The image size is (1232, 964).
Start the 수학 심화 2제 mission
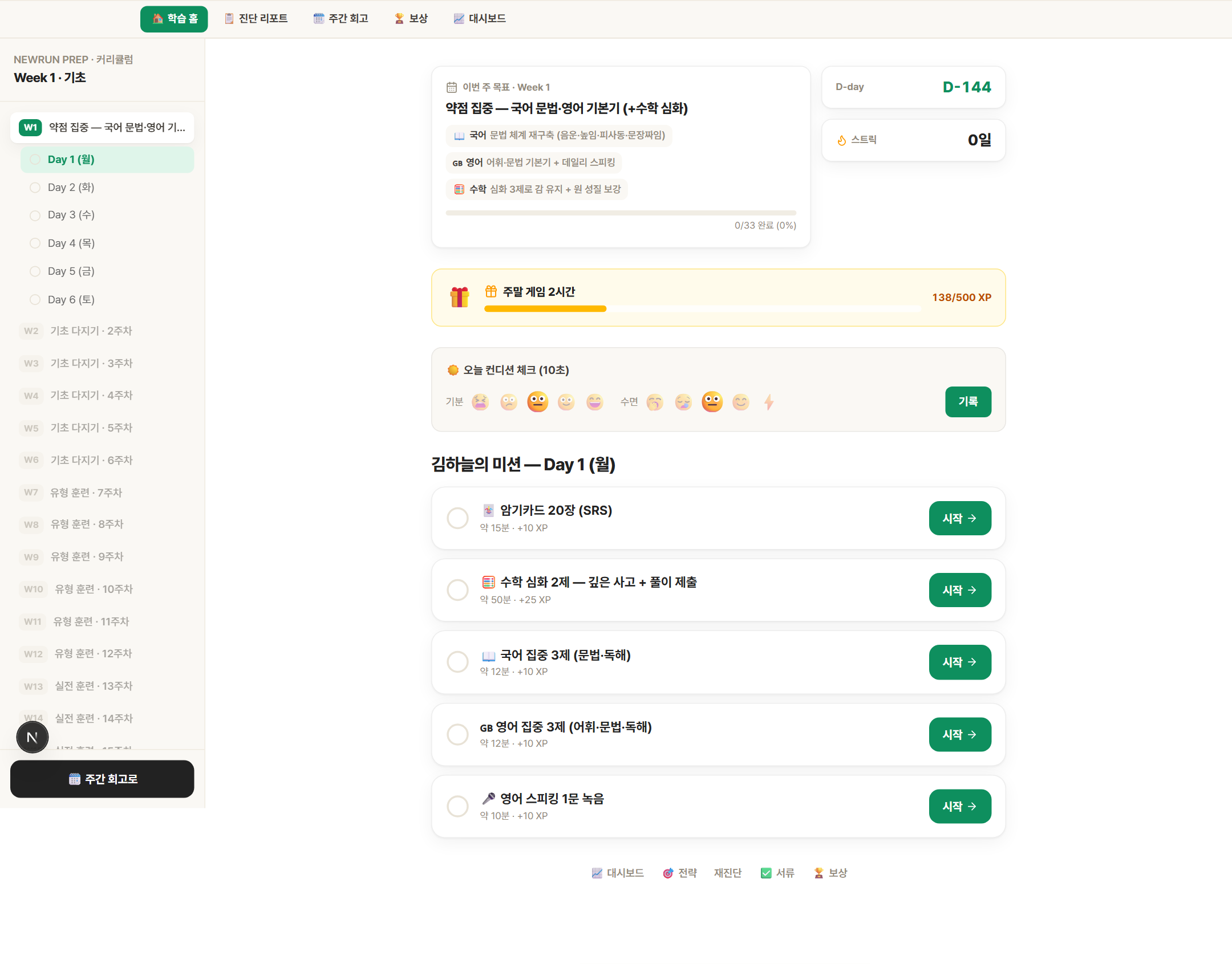click(960, 590)
